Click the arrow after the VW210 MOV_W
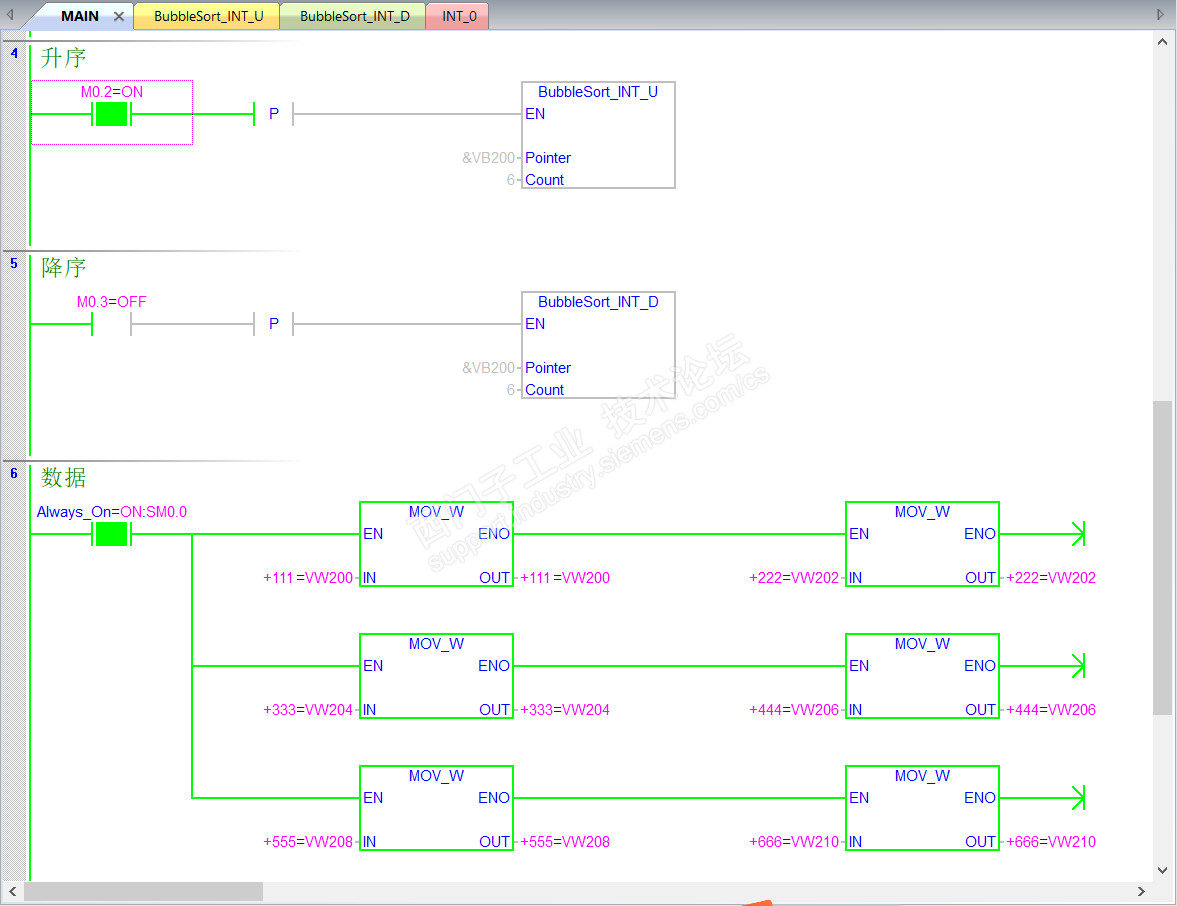 tap(1078, 799)
